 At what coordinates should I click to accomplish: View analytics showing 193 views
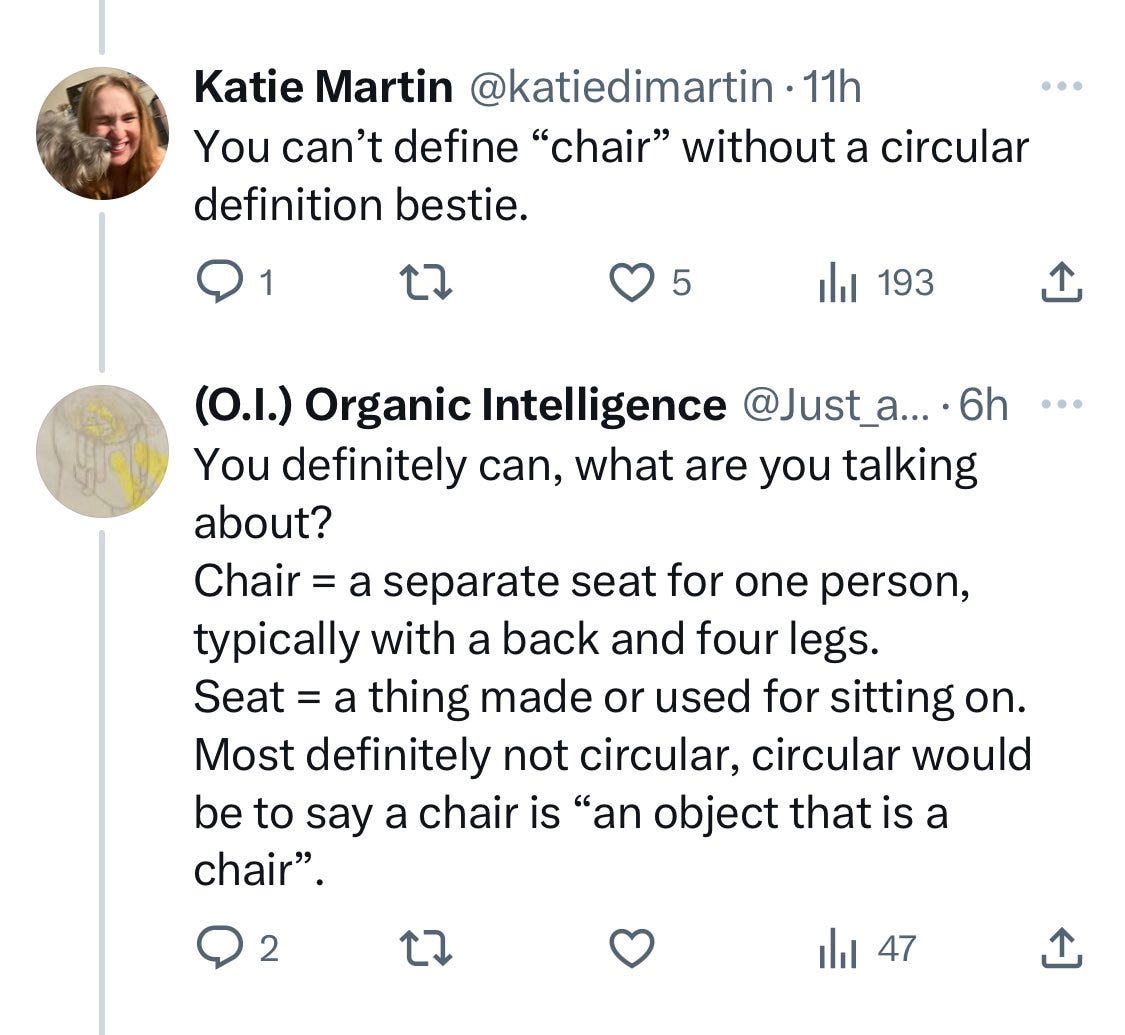pos(875,283)
